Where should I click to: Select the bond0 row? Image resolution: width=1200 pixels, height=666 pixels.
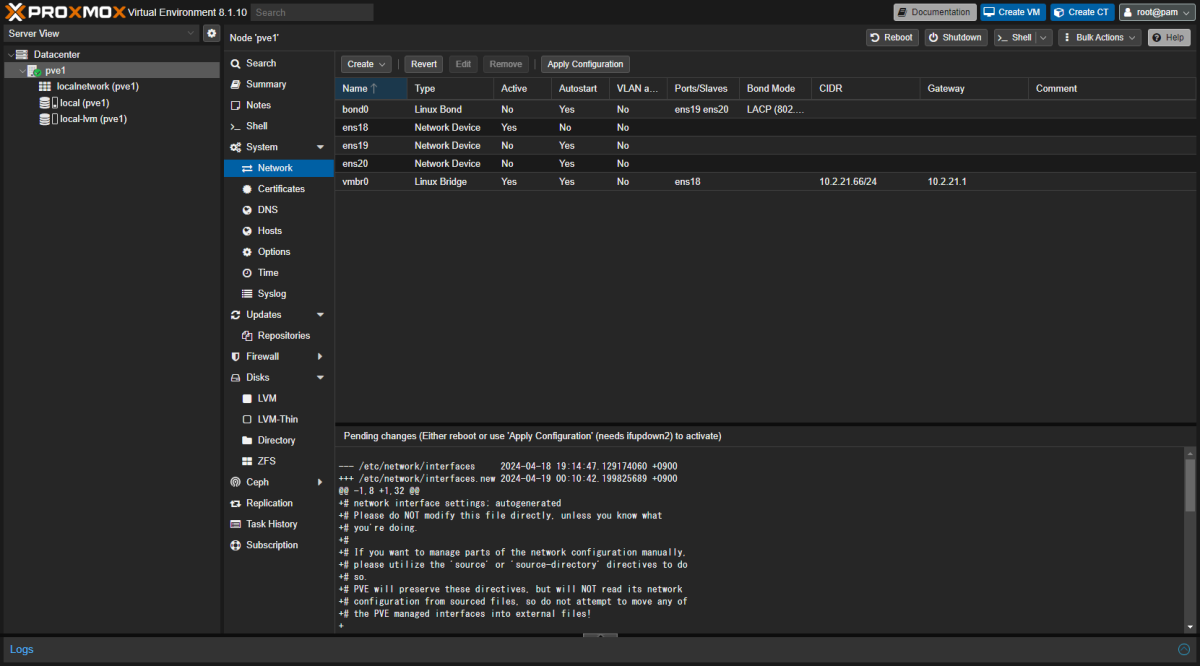[765, 109]
